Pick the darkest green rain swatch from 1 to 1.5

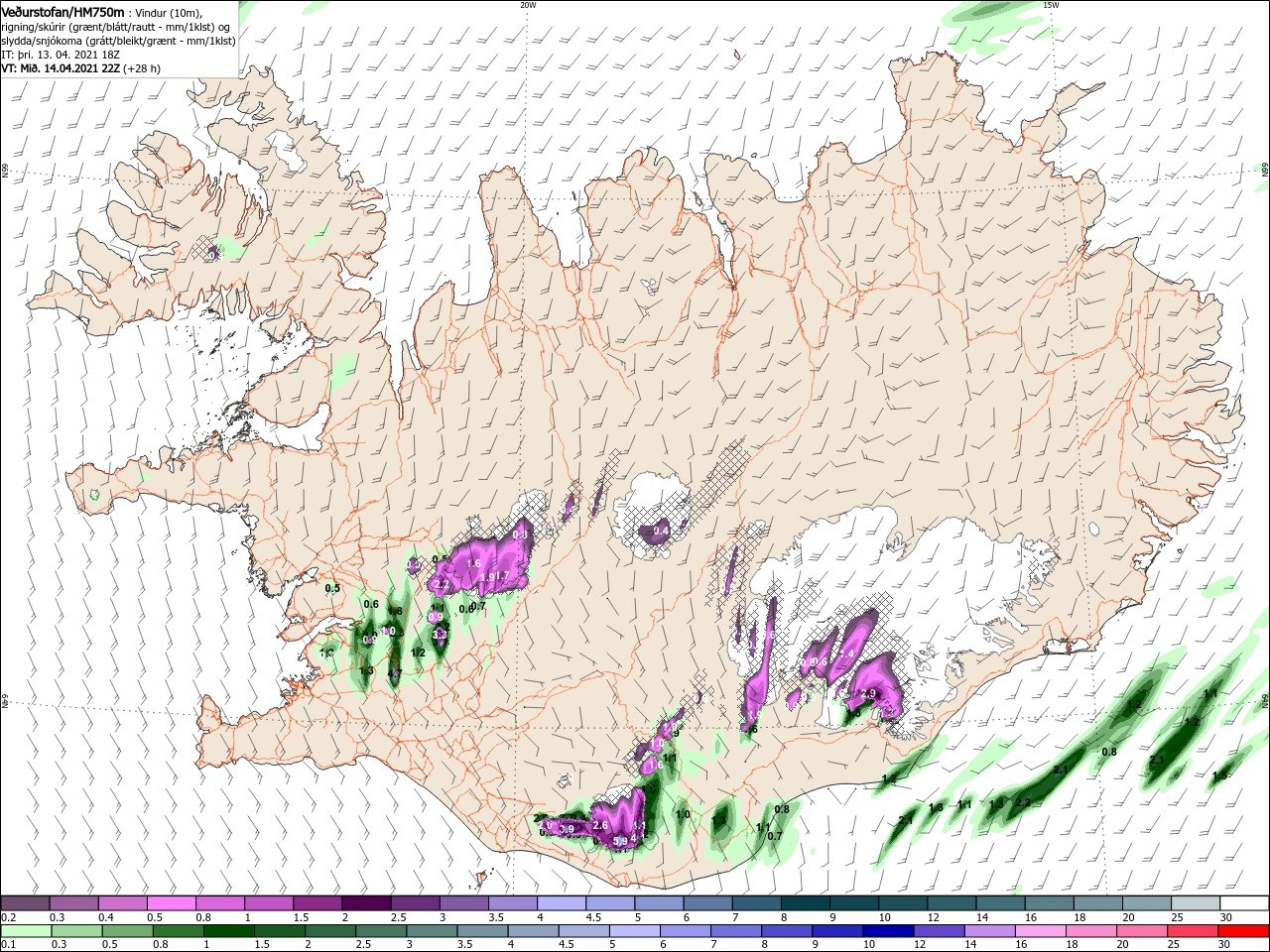(228, 931)
